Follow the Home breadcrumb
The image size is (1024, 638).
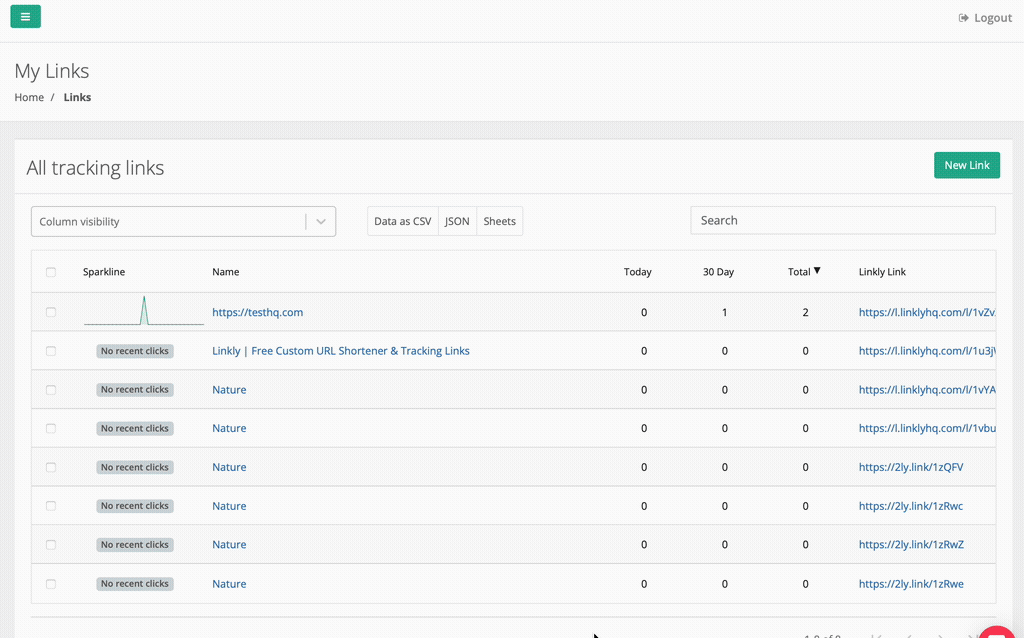pos(29,97)
